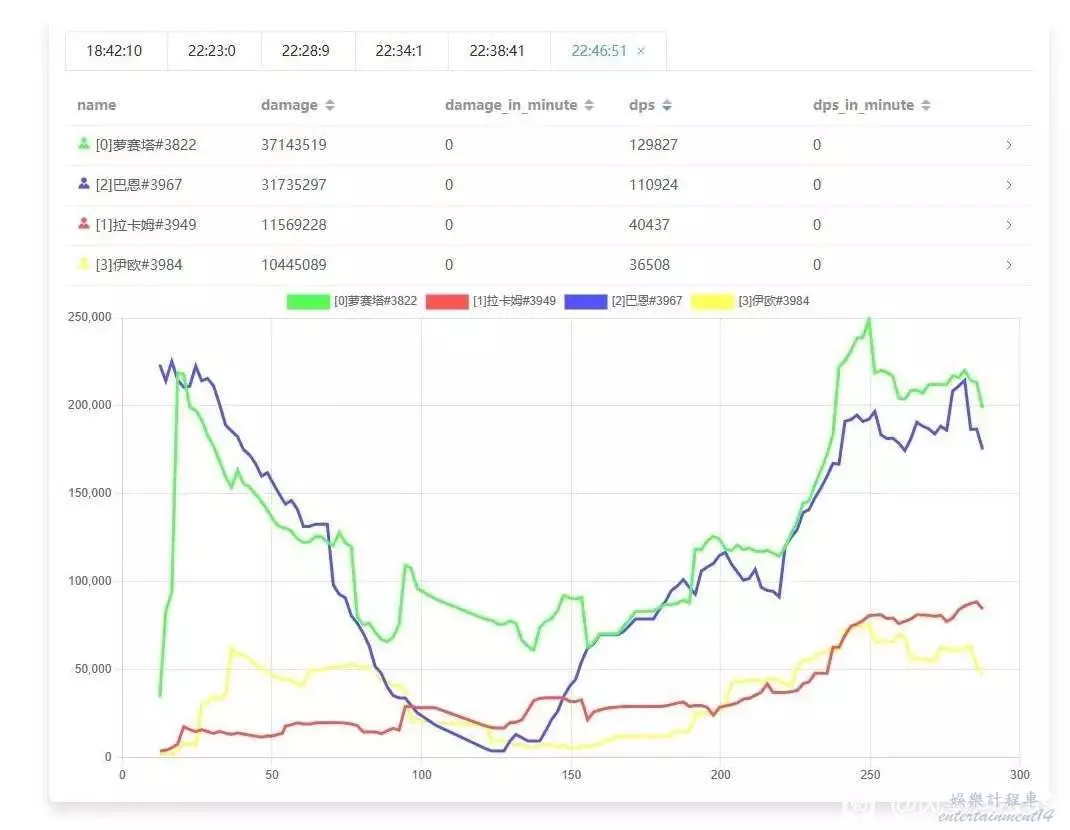Screen dimensions: 1070x830
Task: Close the 22:46:51 tab
Action: (641, 51)
